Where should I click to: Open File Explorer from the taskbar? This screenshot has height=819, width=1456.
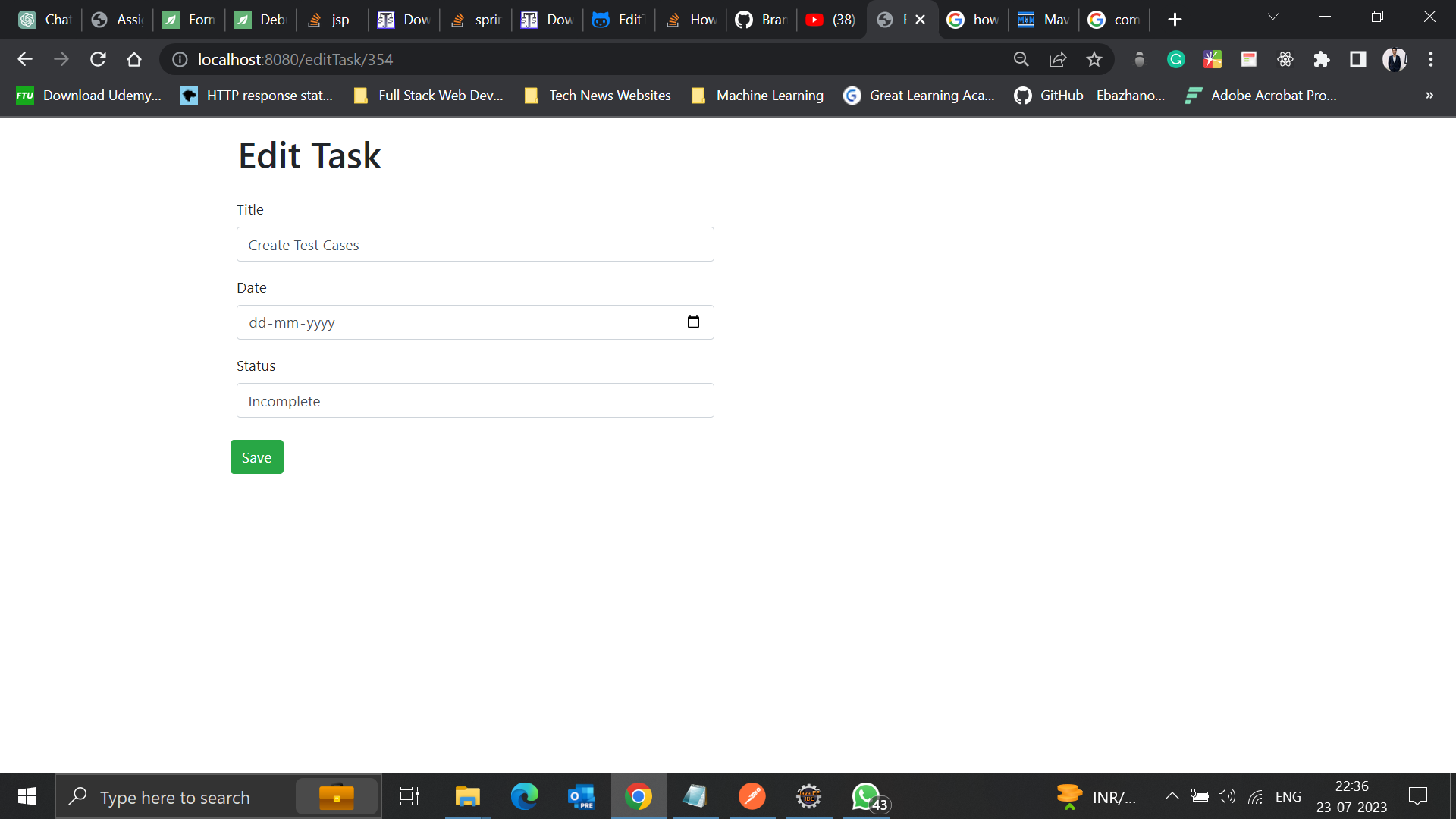point(467,796)
